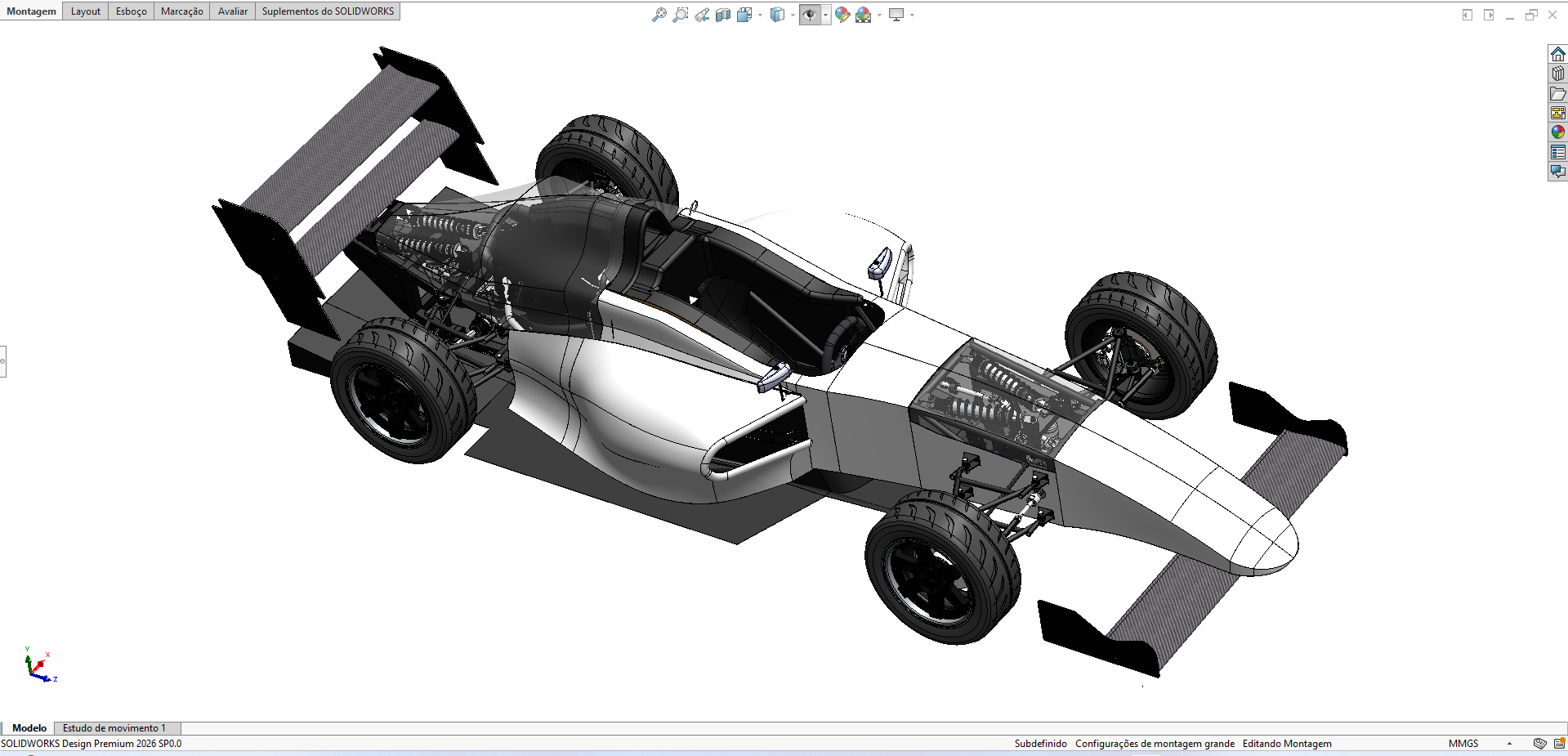This screenshot has height=756, width=1568.
Task: Open the Layout tab
Action: click(x=86, y=11)
